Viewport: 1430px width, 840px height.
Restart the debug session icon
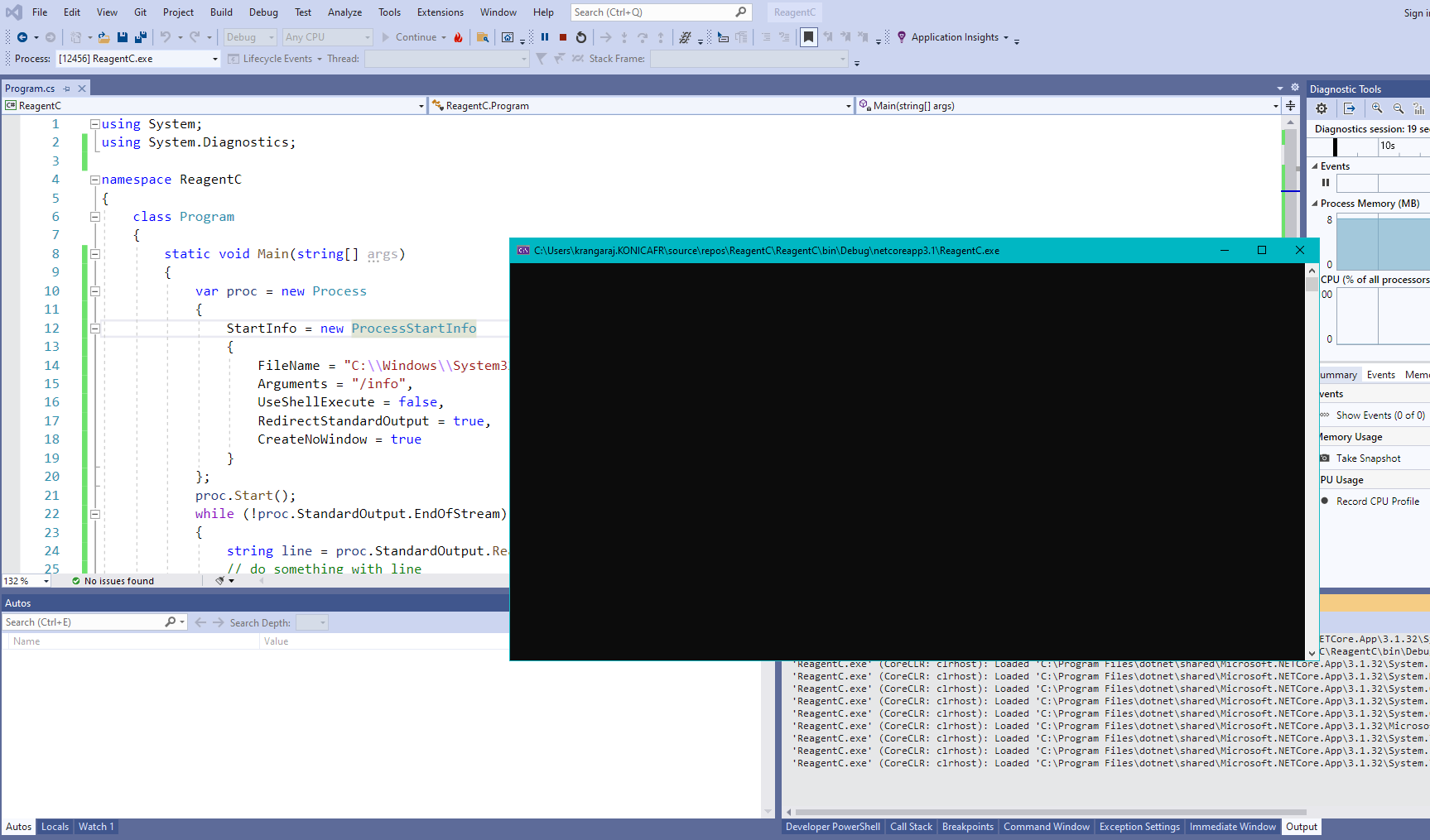pos(581,37)
